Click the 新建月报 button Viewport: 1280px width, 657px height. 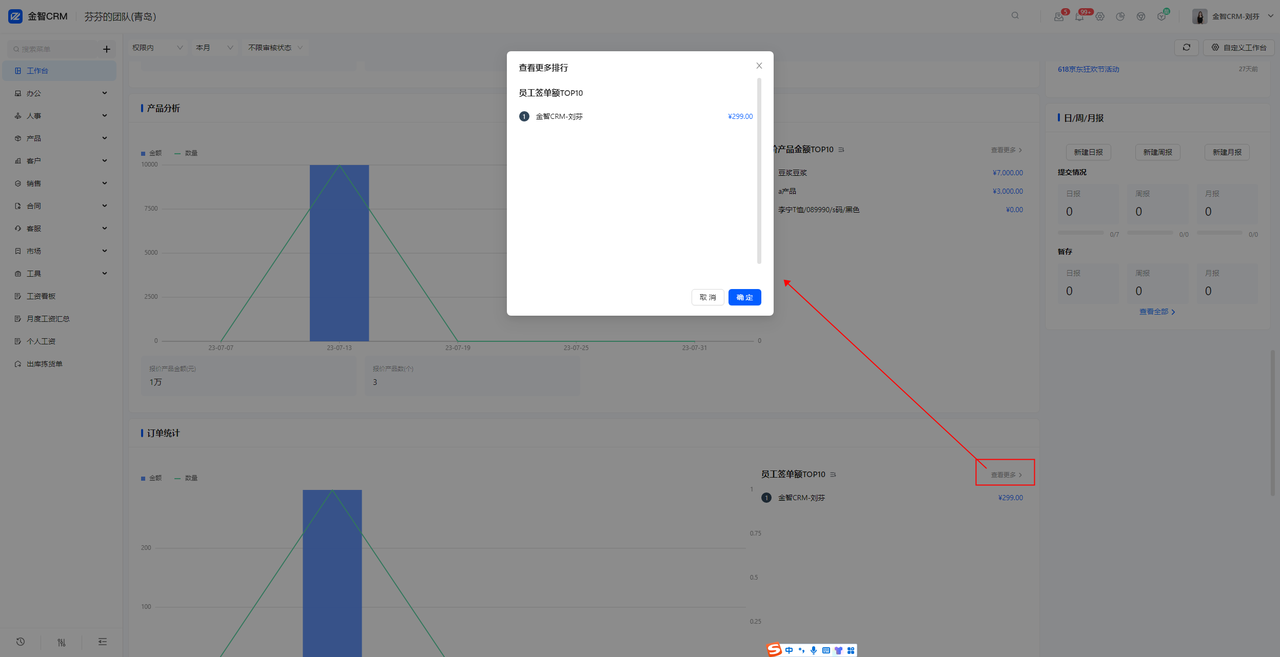[1227, 152]
